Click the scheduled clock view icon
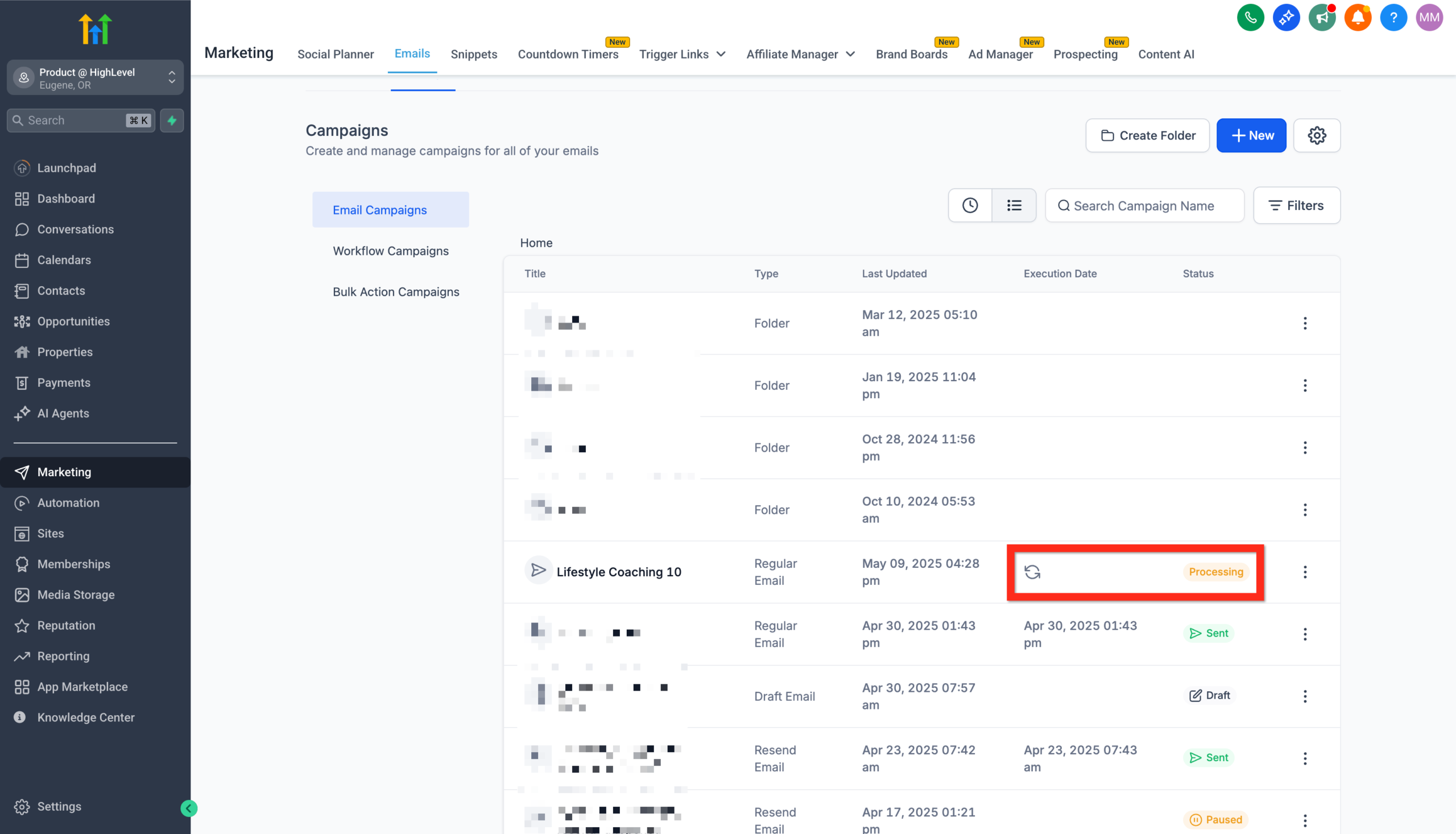The image size is (1456, 834). coord(969,205)
